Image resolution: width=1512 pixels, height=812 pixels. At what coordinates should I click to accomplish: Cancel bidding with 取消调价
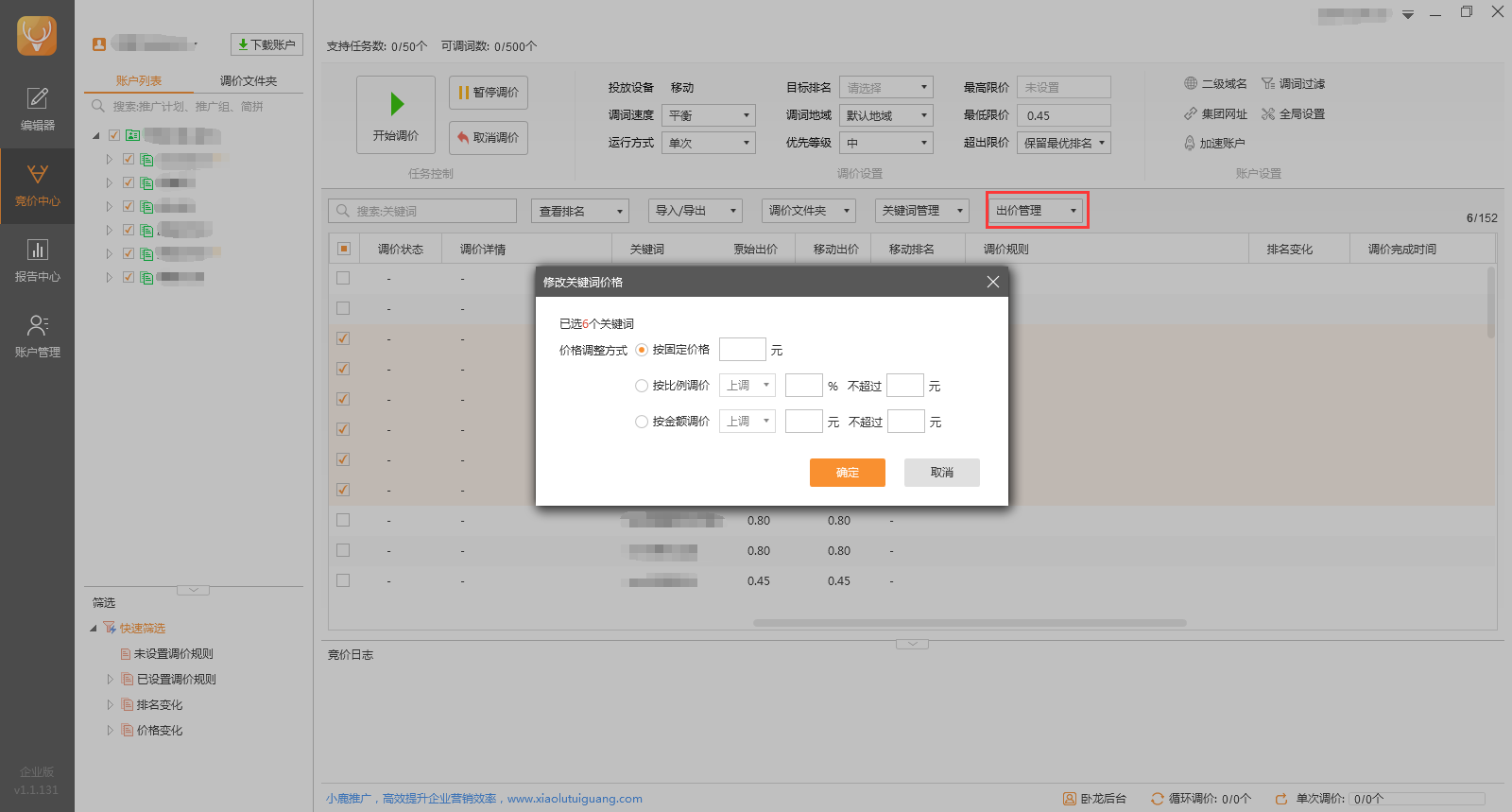point(489,138)
